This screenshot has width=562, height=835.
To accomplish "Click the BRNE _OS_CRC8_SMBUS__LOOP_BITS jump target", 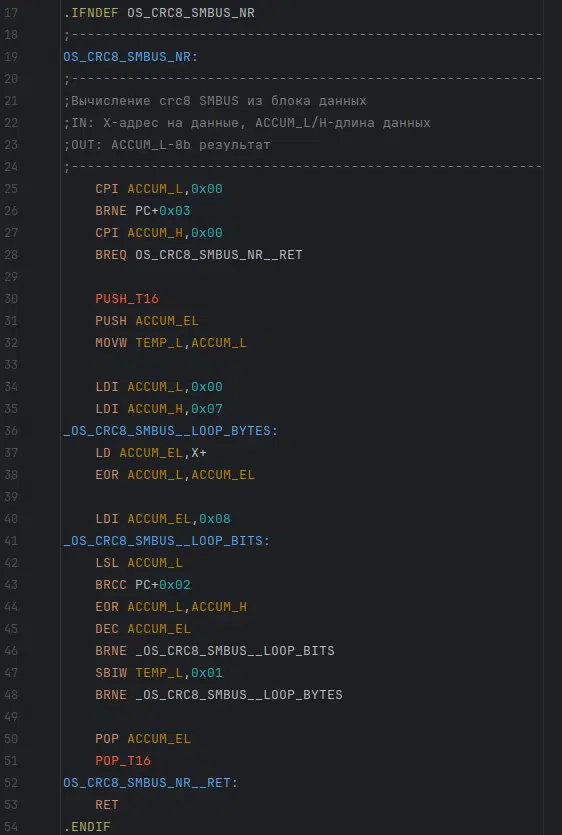I will pos(235,651).
